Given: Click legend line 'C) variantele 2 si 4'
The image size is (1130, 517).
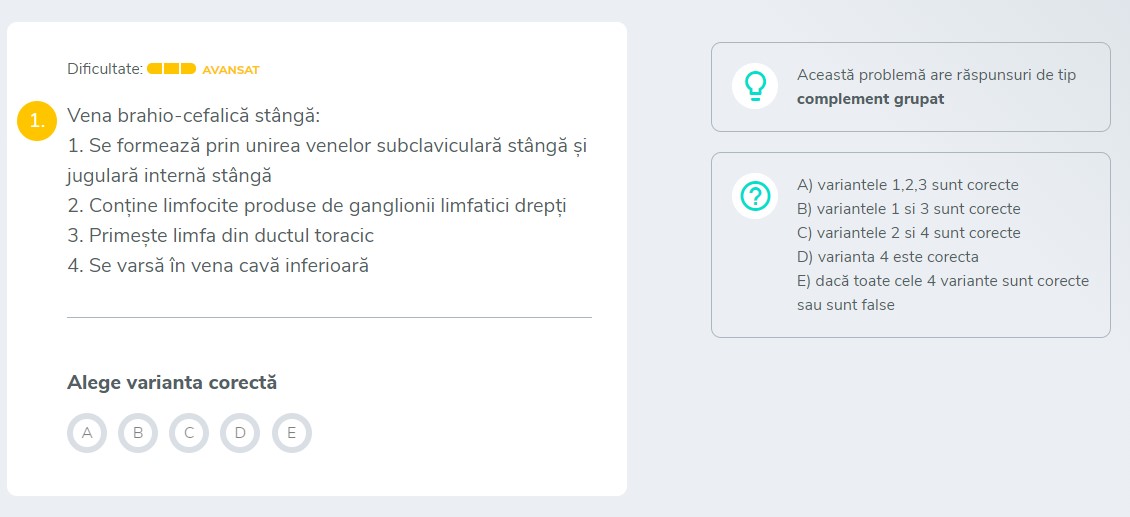Looking at the screenshot, I should (908, 233).
